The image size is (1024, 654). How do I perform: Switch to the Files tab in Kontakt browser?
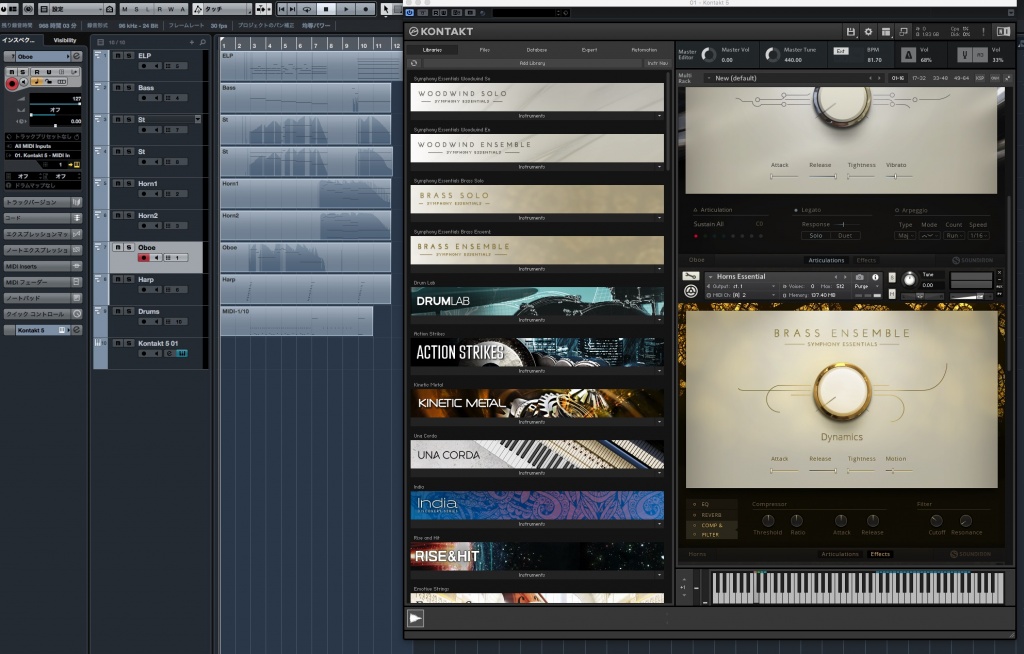tap(485, 50)
